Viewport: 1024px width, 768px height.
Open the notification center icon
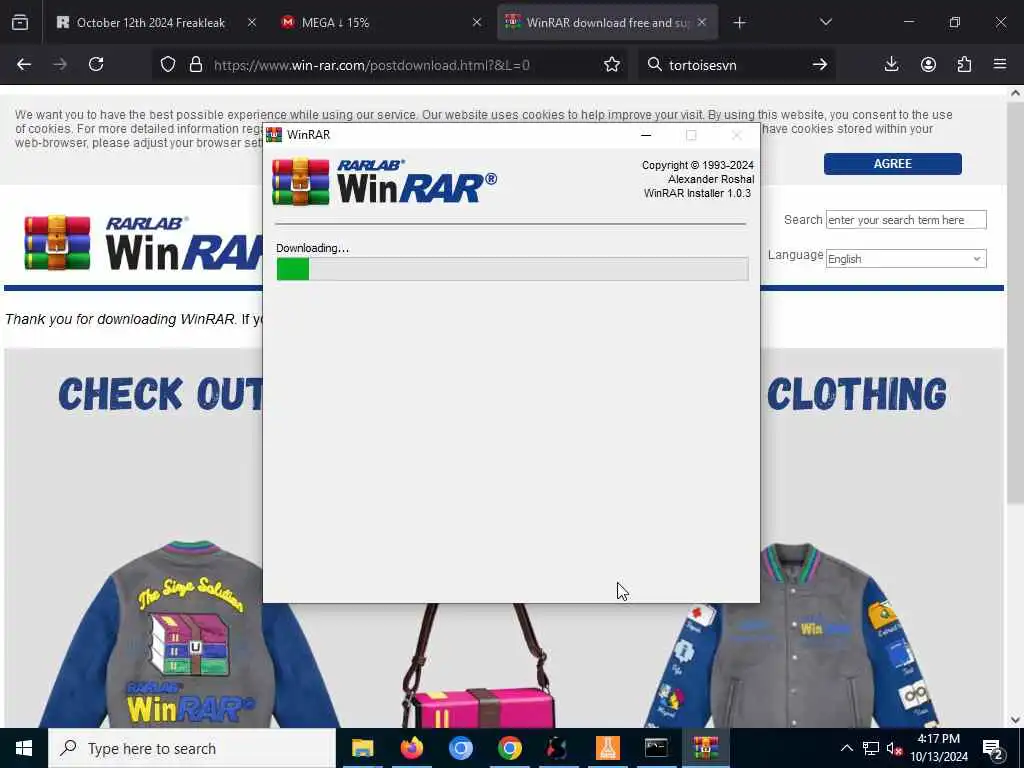[x=993, y=749]
